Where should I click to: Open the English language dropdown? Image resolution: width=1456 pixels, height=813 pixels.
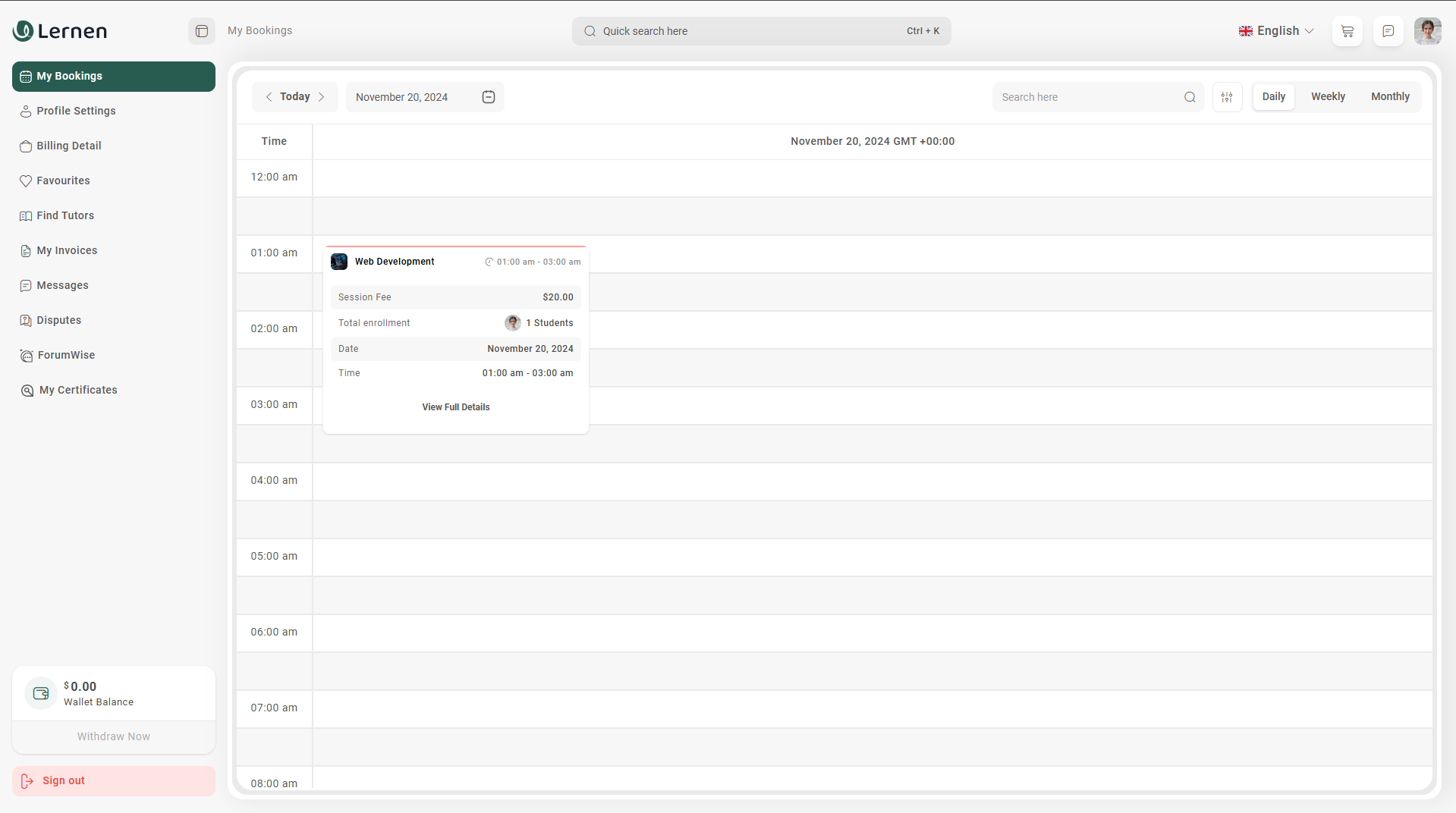[1277, 30]
